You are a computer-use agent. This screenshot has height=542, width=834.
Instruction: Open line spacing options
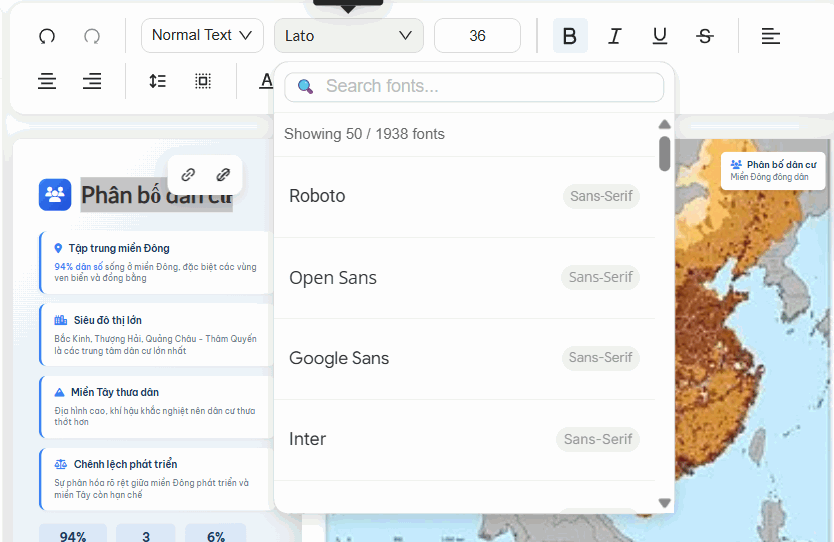point(157,81)
